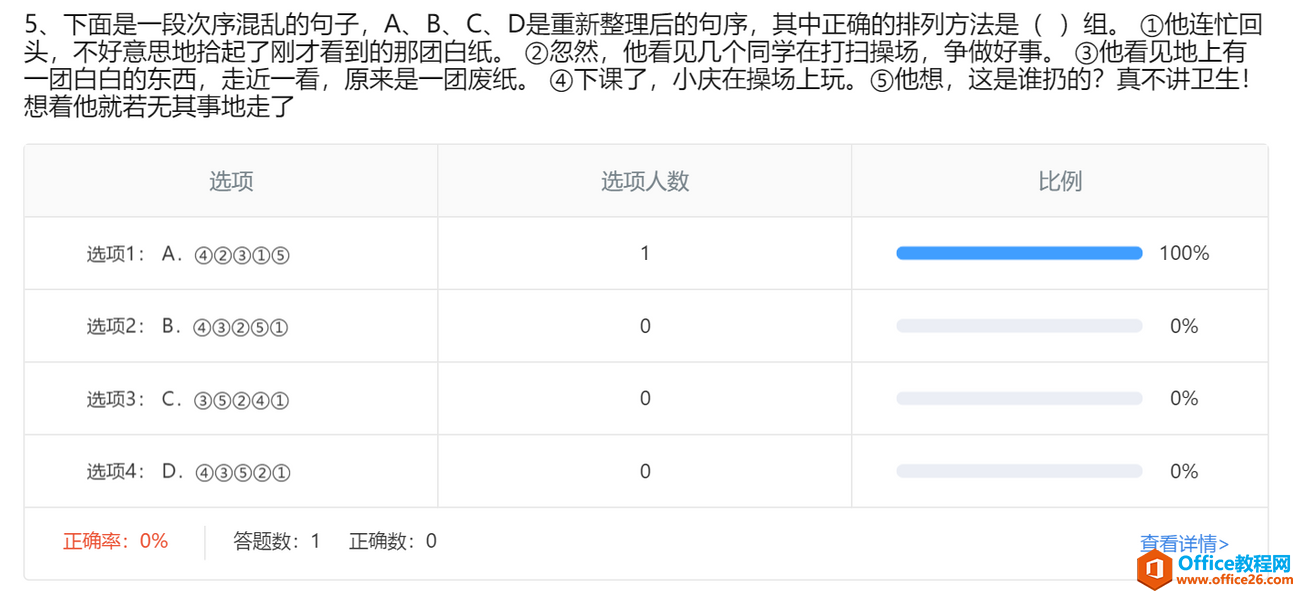1300x597 pixels.
Task: Click the blue 100% progress bar
Action: coord(1019,254)
